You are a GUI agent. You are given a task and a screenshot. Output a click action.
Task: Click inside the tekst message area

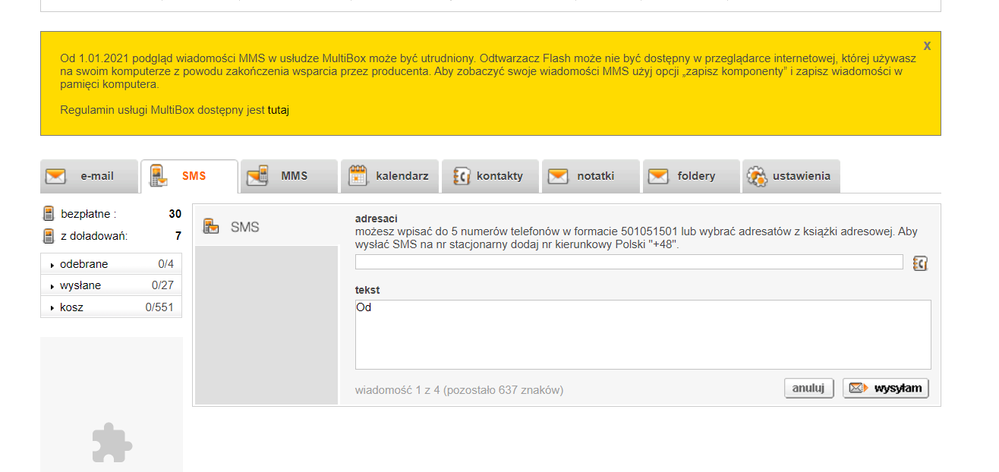[642, 334]
